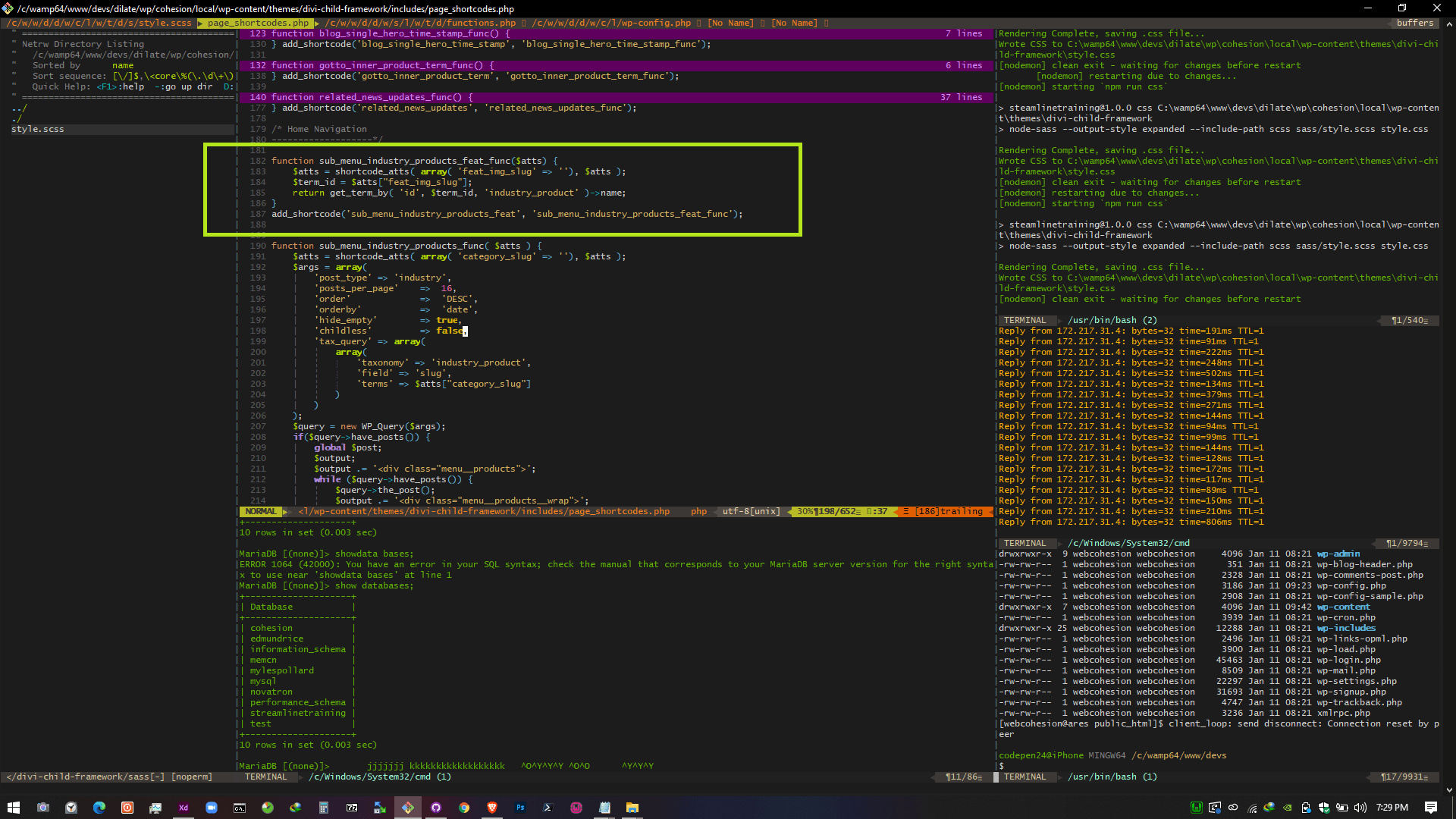The height and width of the screenshot is (819, 1456).
Task: Open GitHub Desktop from the taskbar
Action: coord(436,808)
